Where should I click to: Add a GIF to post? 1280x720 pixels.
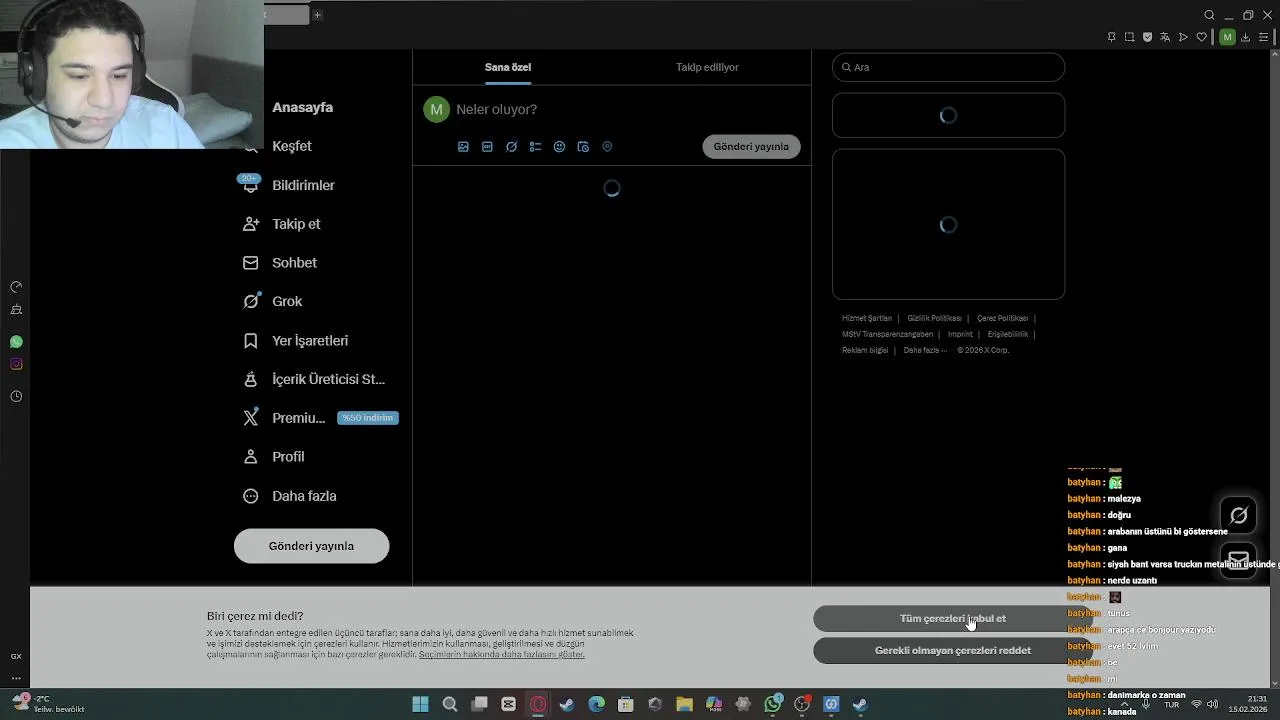click(487, 146)
